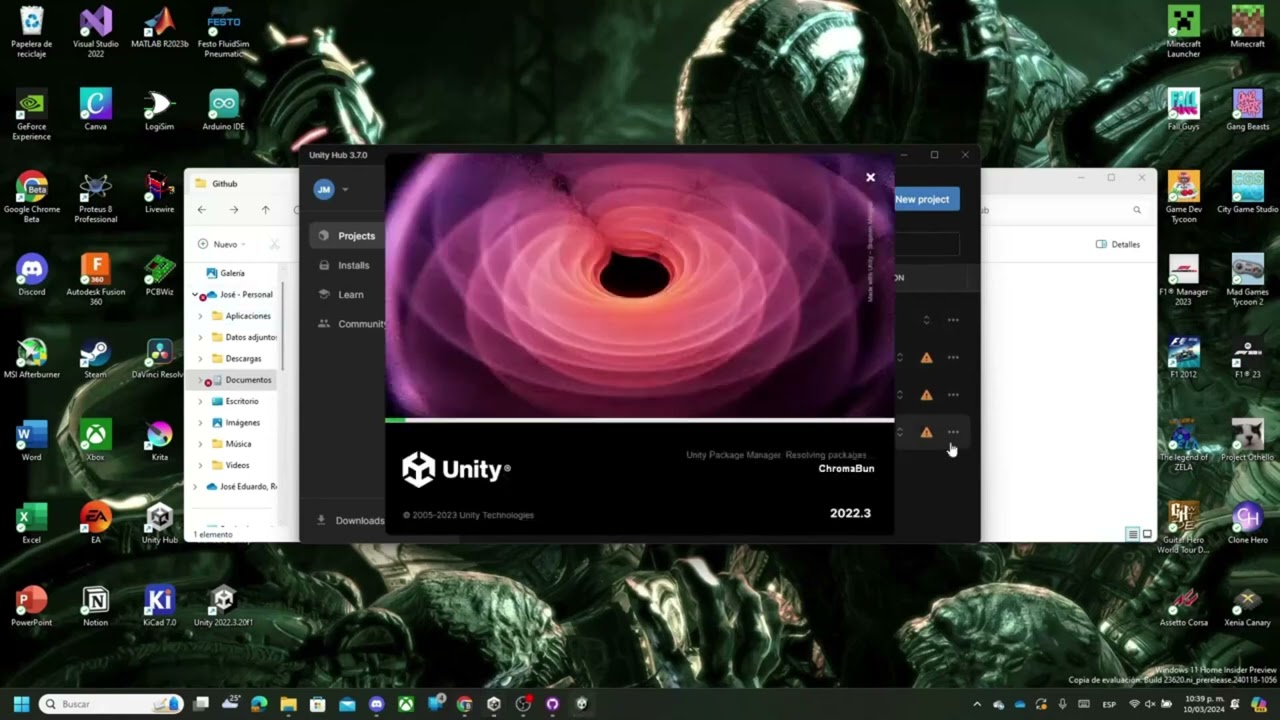The width and height of the screenshot is (1280, 720).
Task: Open Autodesk Fusion 360 desktop icon
Action: (95, 280)
